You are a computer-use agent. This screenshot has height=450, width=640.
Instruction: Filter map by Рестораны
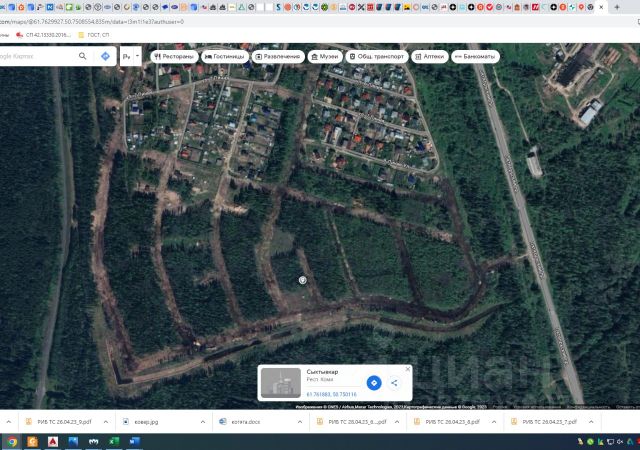pyautogui.click(x=174, y=56)
